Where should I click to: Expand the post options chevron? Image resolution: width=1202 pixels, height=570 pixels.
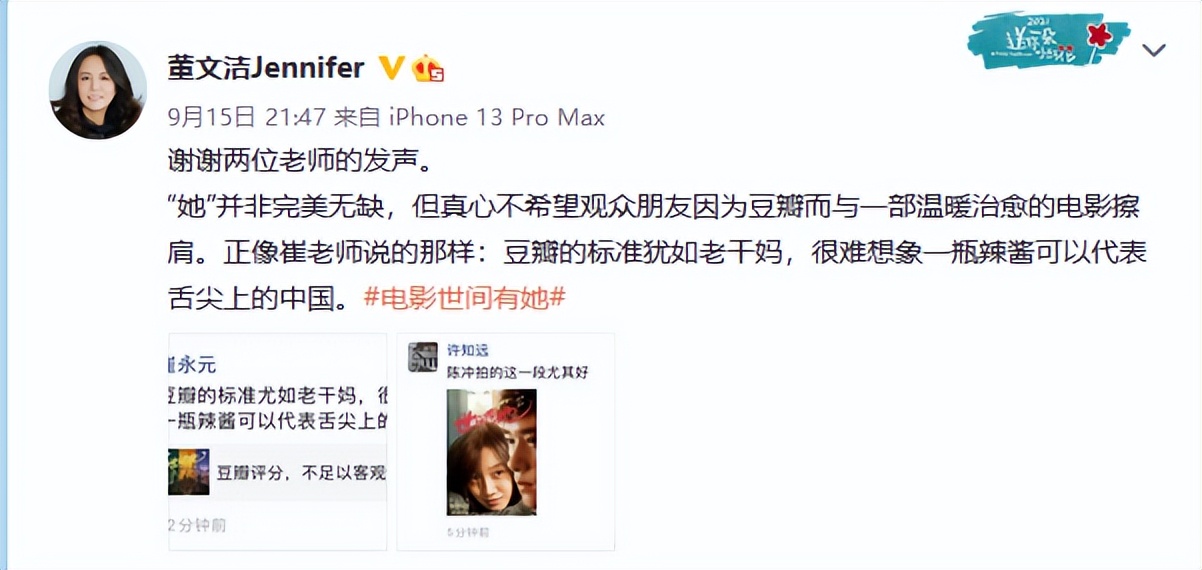(1154, 50)
